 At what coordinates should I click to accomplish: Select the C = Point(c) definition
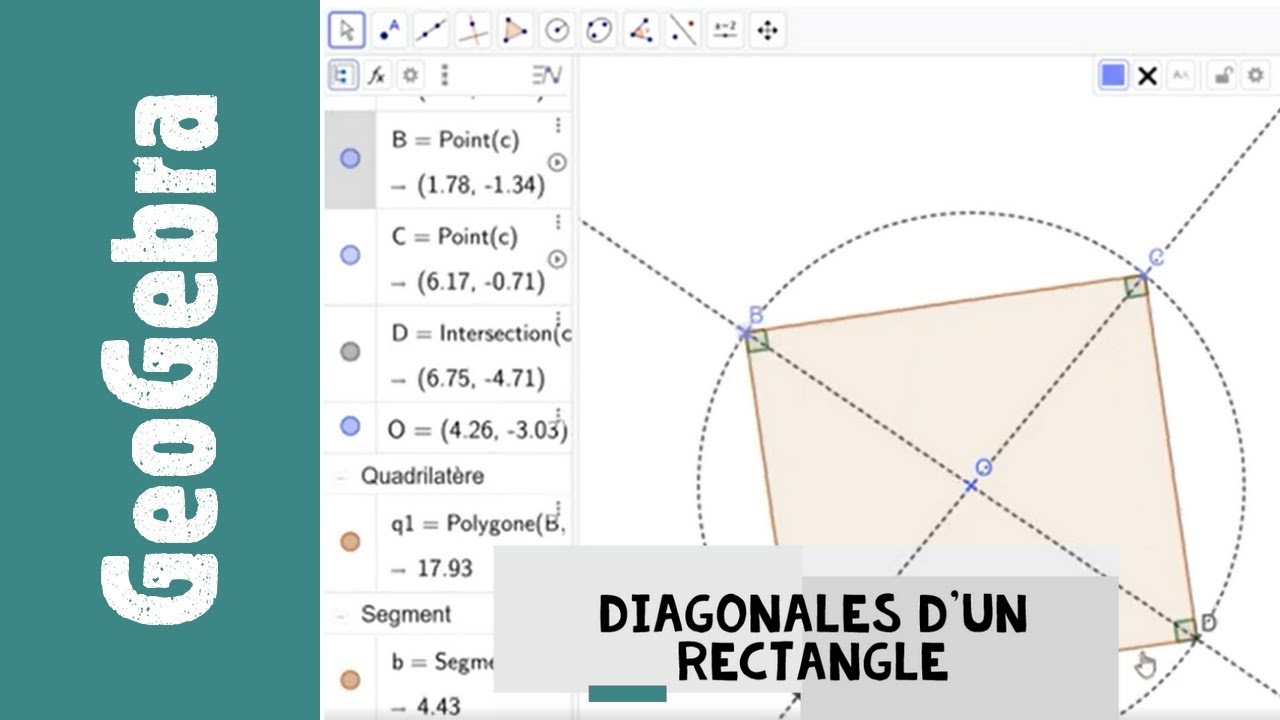[455, 237]
